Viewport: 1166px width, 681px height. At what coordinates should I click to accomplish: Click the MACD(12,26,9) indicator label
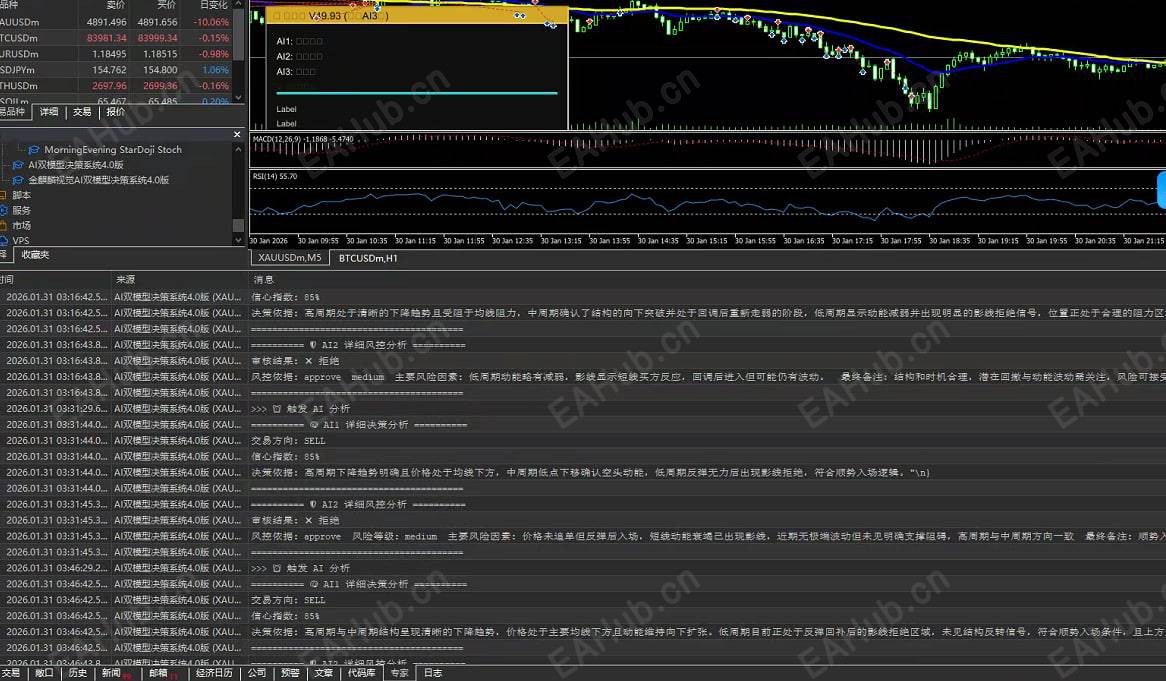point(303,139)
